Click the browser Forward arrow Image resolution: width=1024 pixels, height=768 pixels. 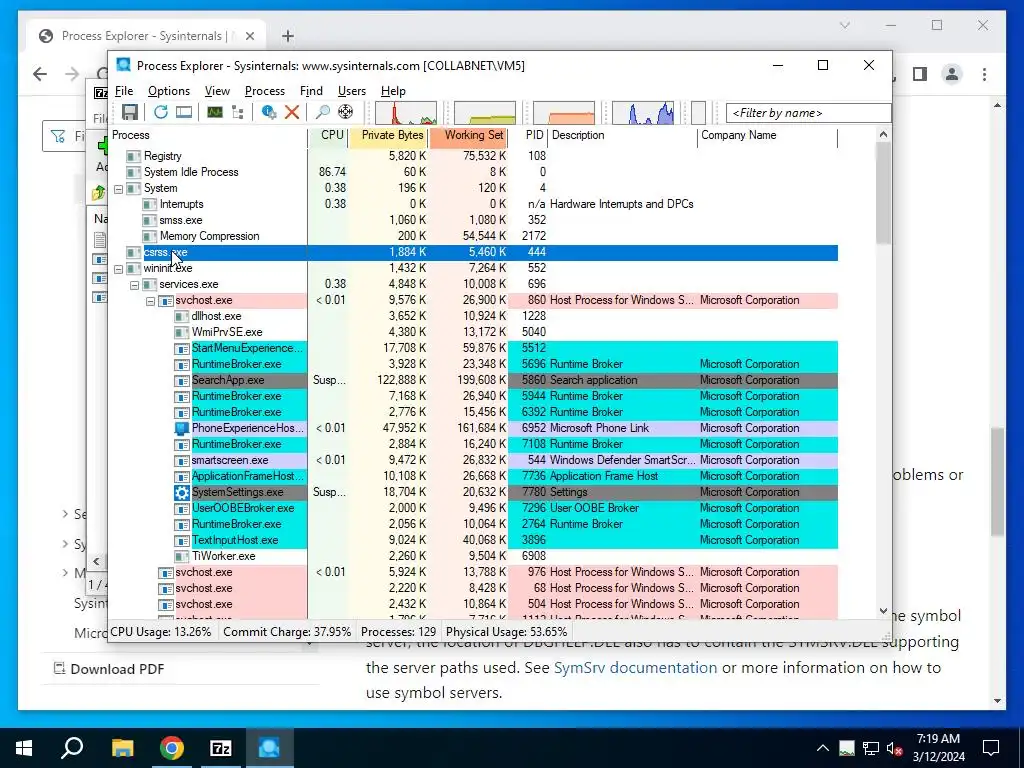tap(72, 74)
